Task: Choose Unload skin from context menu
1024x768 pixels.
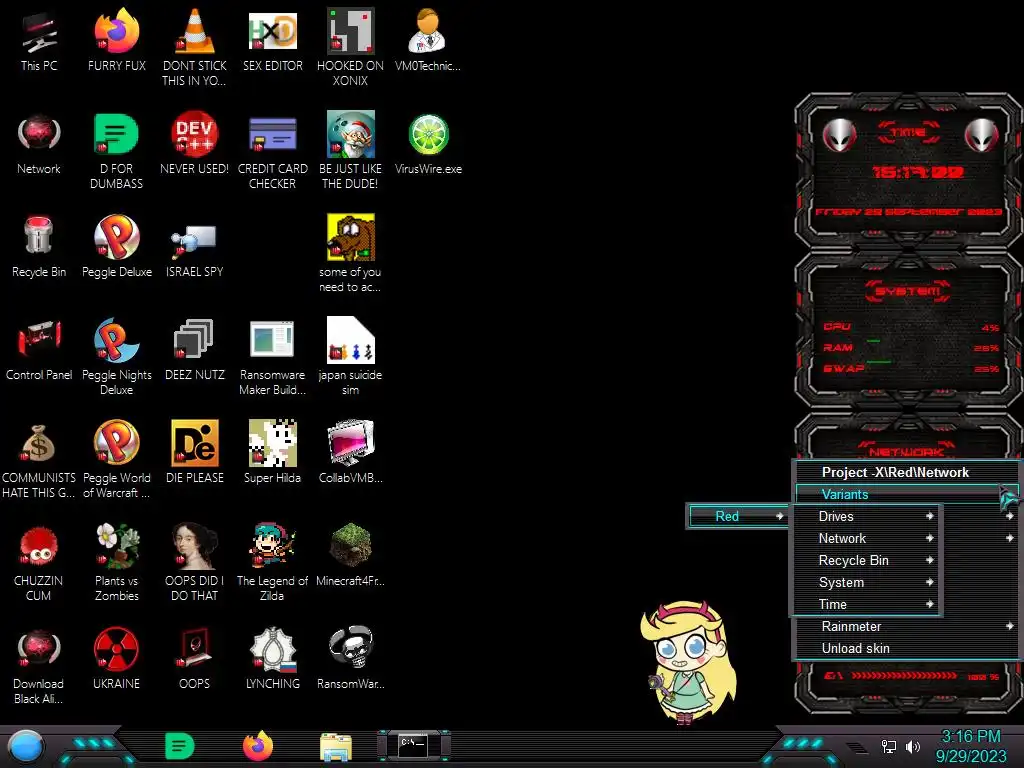Action: pos(906,648)
